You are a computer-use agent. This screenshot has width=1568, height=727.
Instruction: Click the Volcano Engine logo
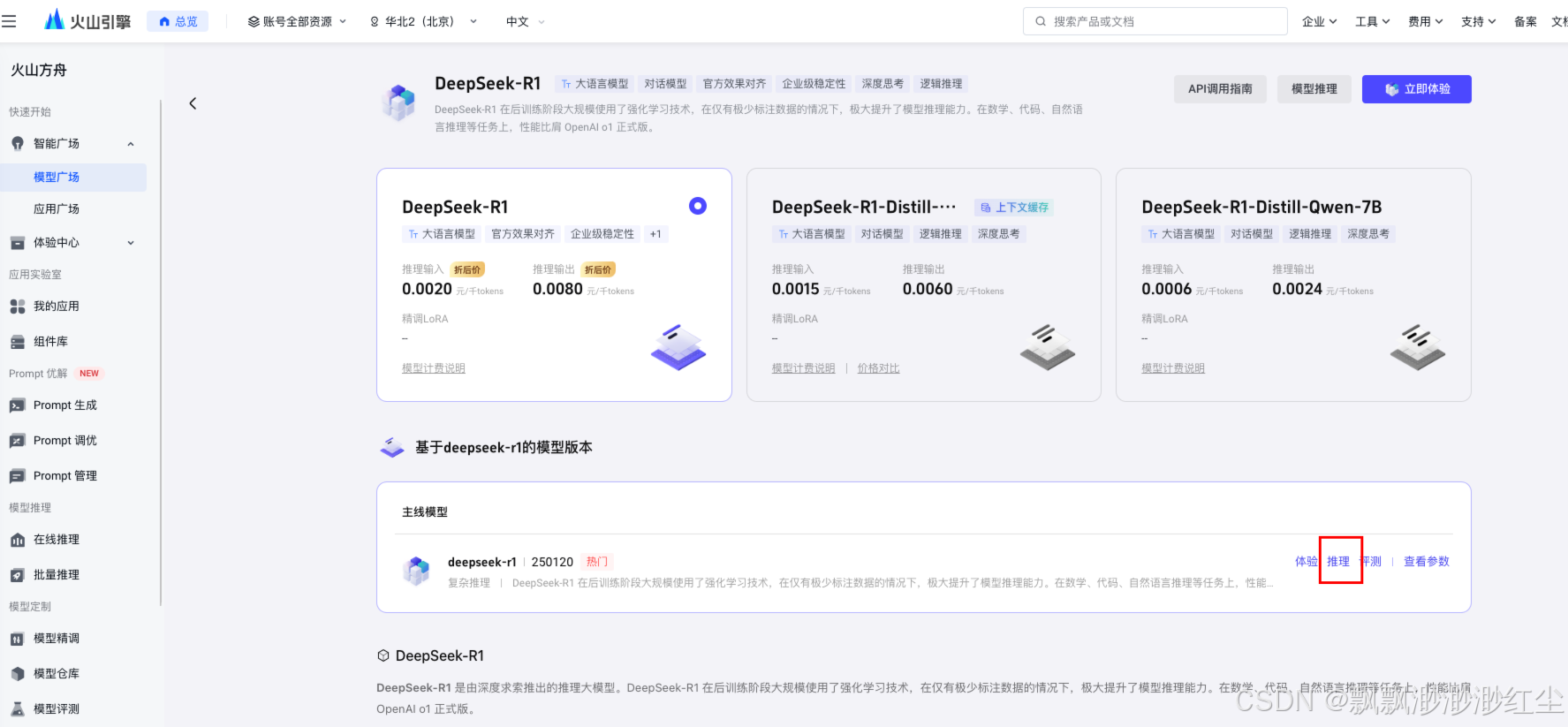click(87, 20)
